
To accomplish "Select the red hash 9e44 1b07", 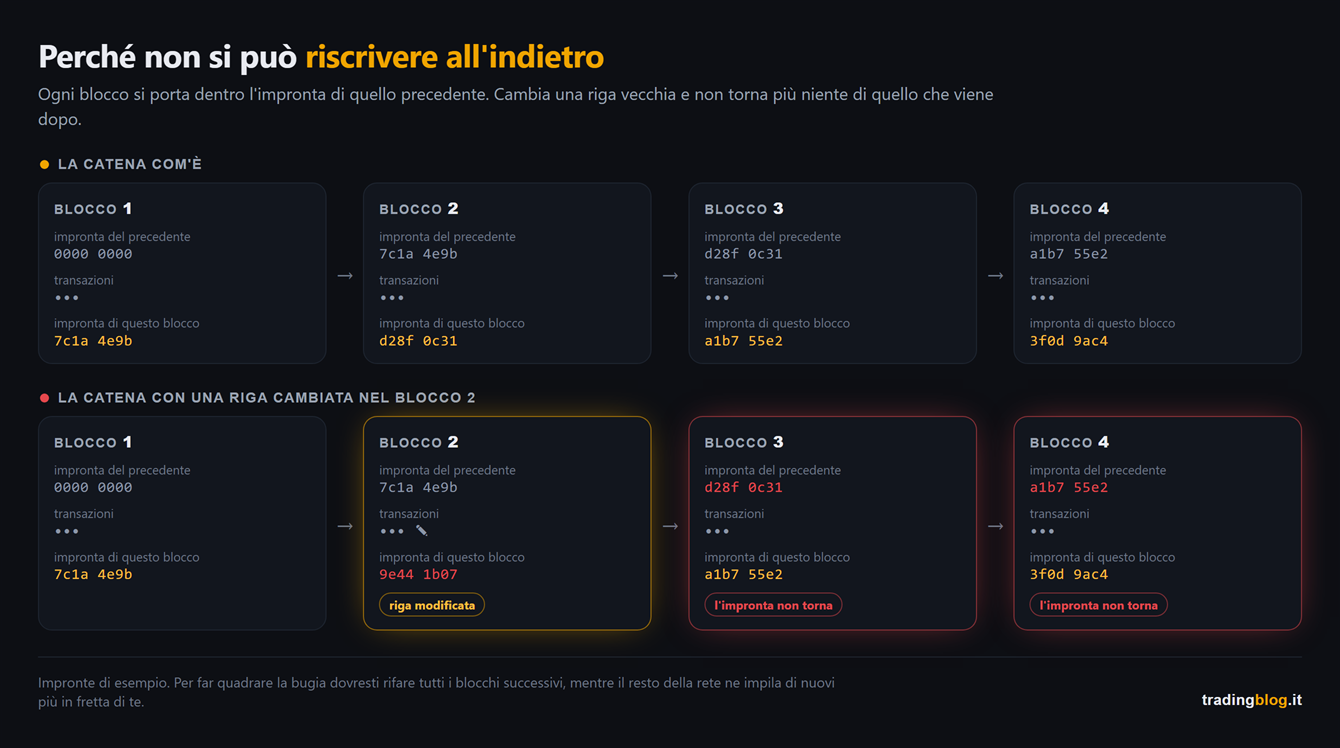I will [x=418, y=575].
